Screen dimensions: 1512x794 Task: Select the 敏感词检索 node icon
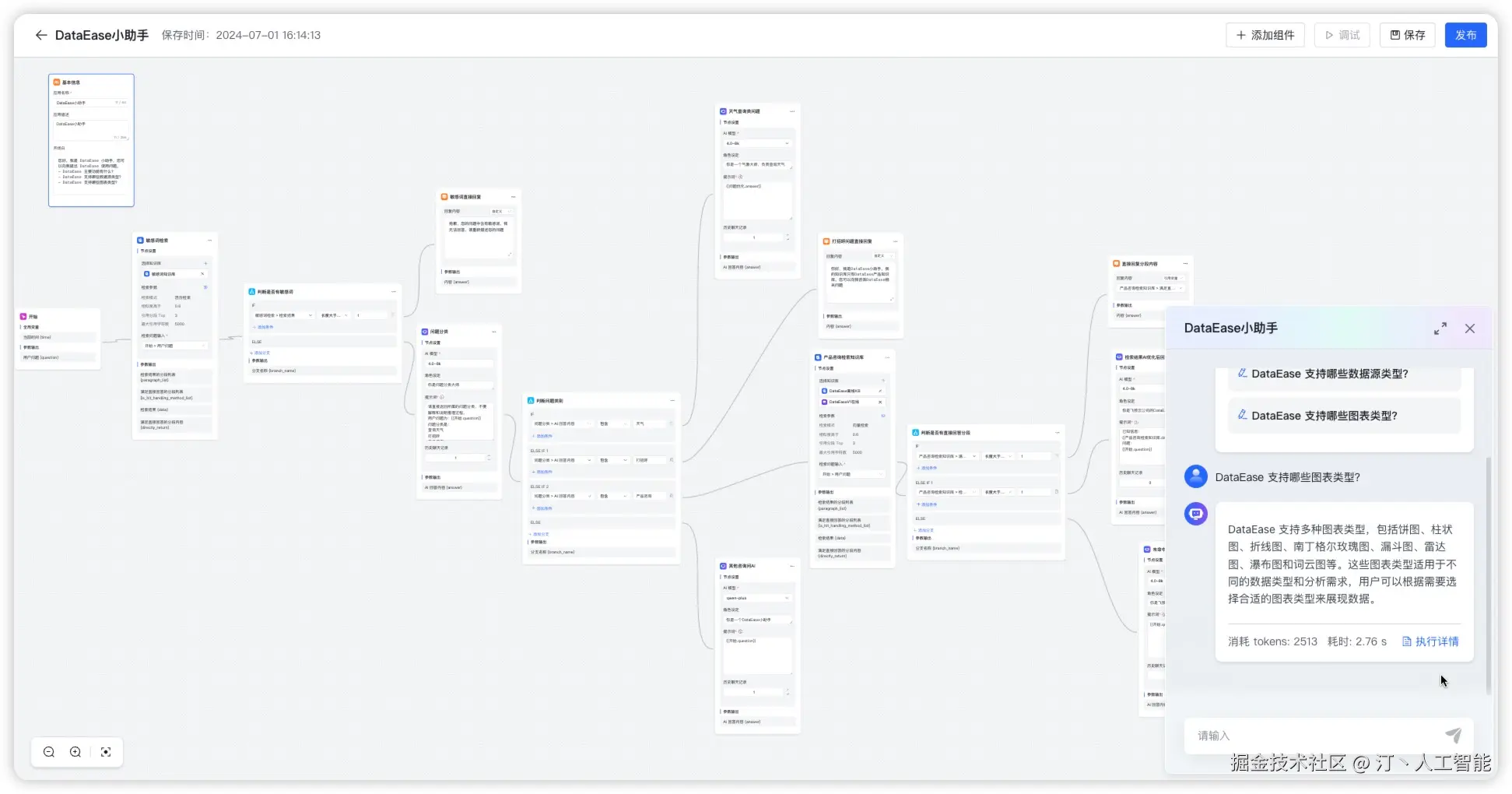(x=141, y=241)
